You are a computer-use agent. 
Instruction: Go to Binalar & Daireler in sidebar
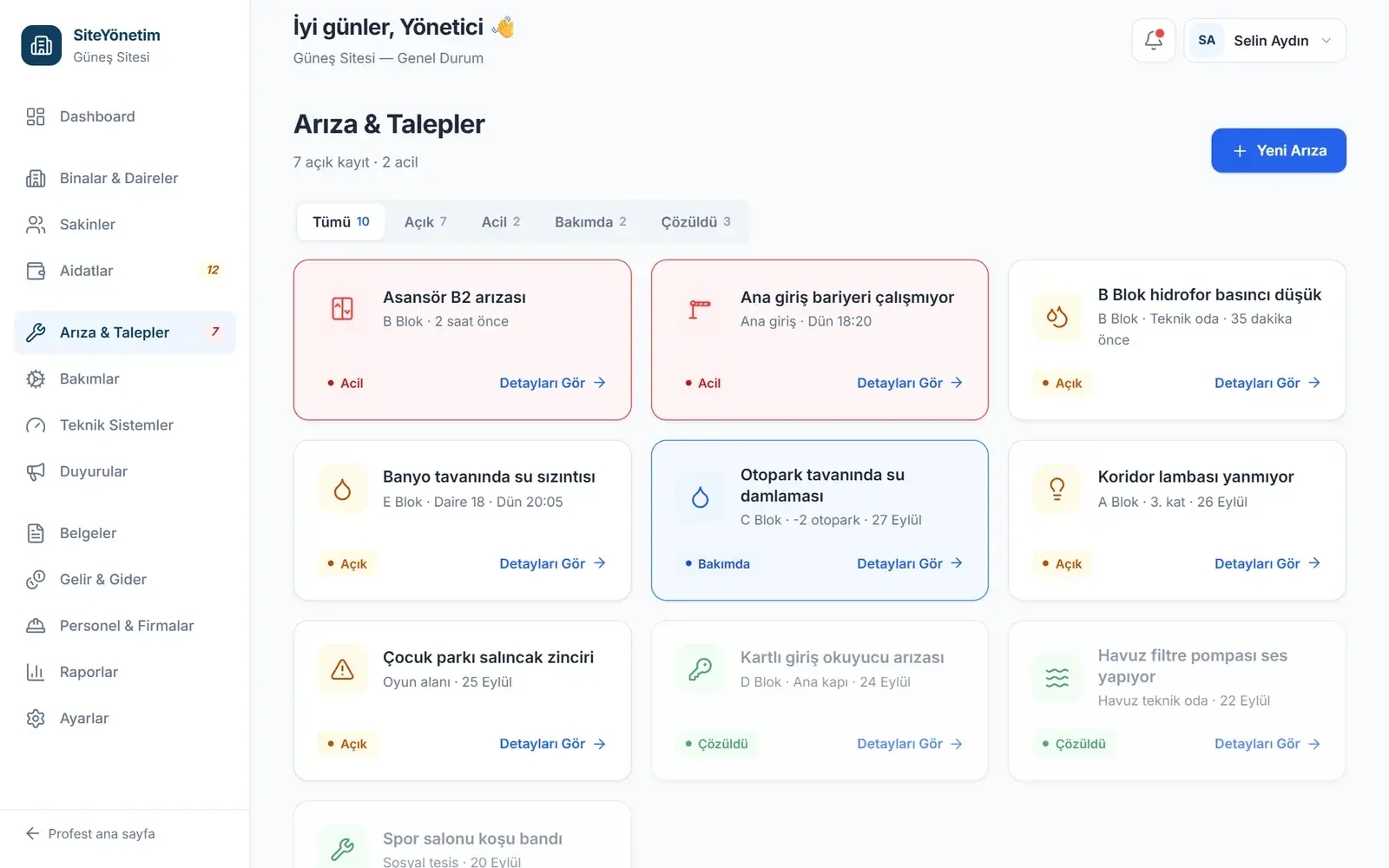pos(125,178)
